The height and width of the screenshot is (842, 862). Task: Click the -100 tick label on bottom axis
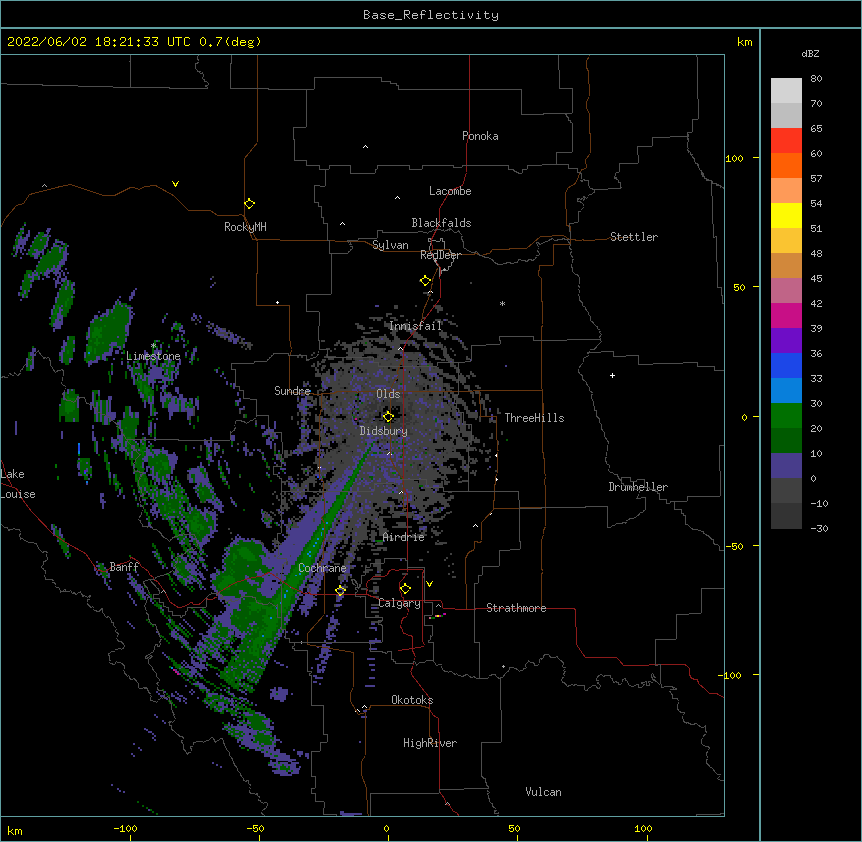125,828
